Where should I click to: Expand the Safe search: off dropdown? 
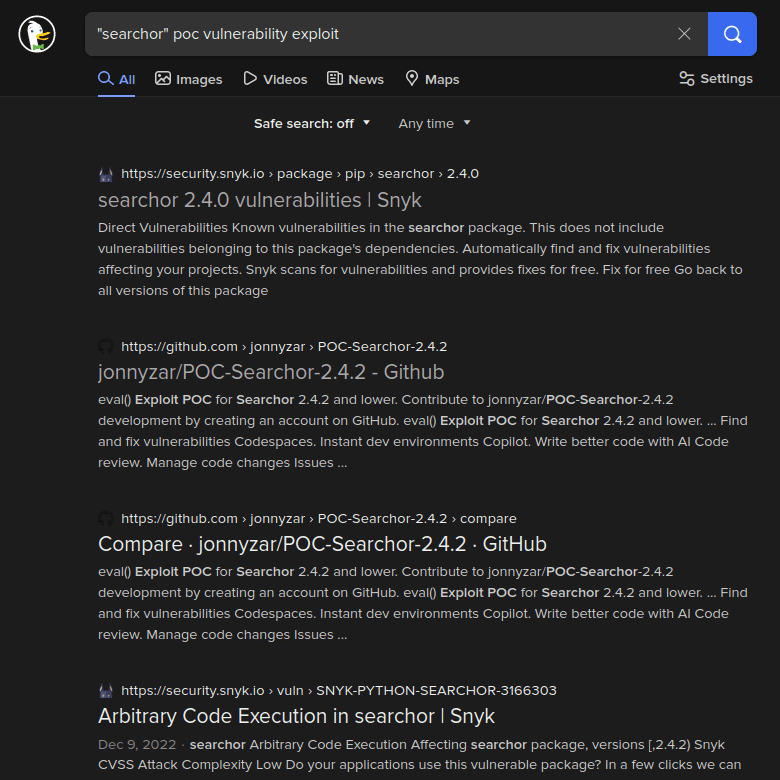[312, 123]
